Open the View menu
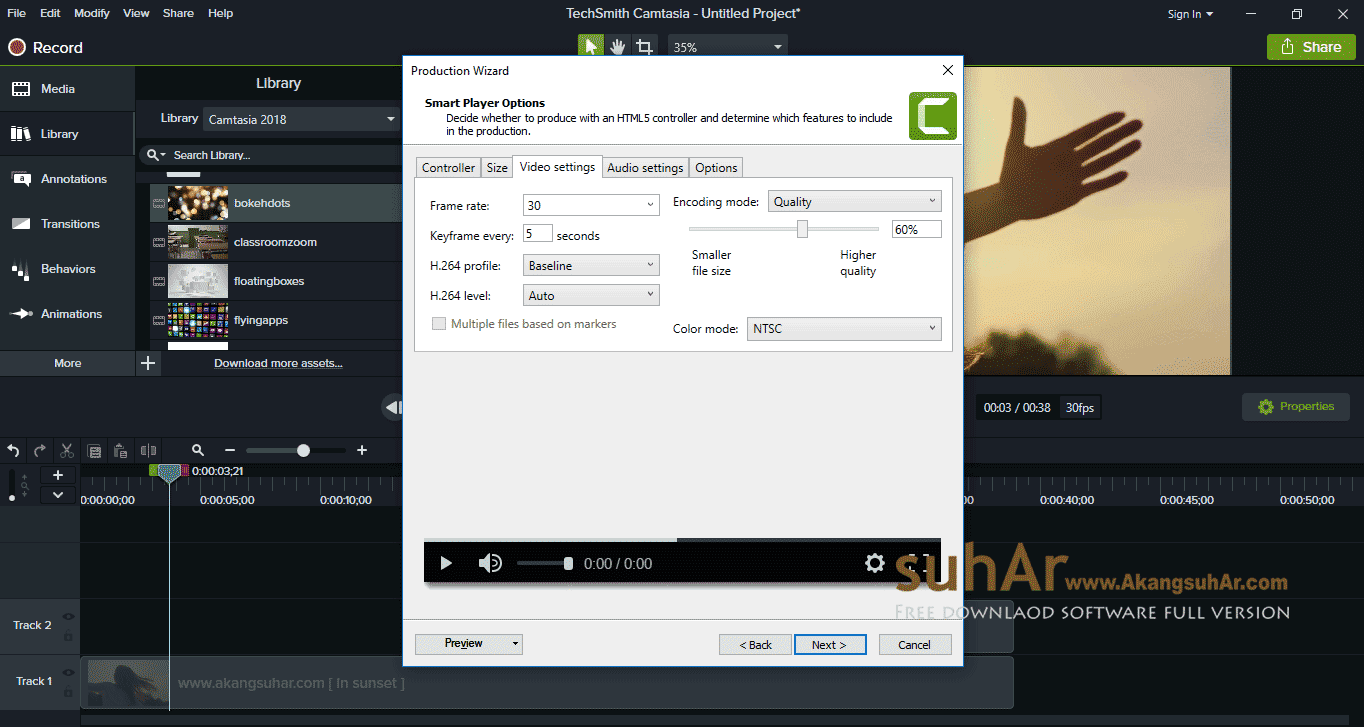This screenshot has width=1364, height=727. pos(136,13)
